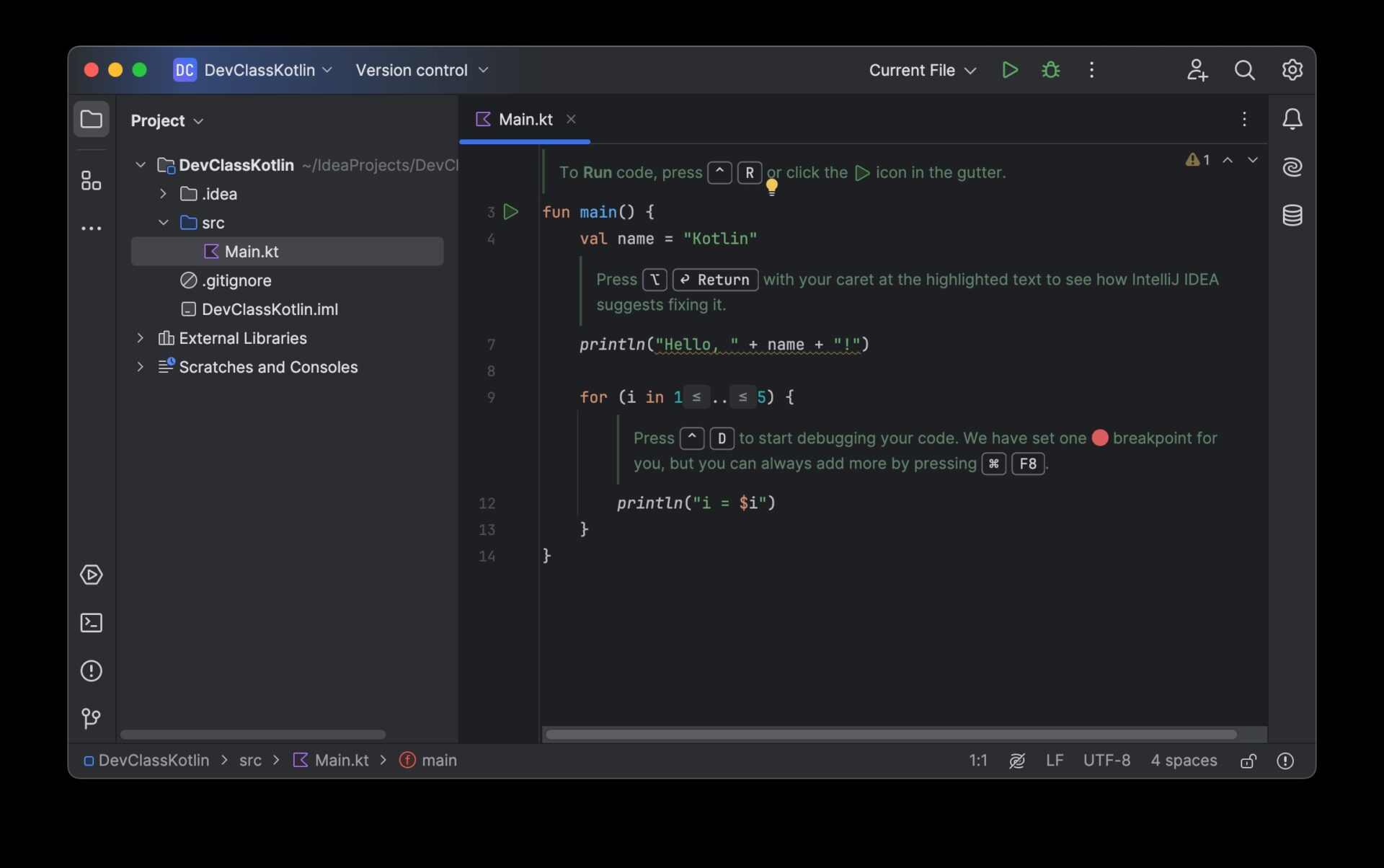This screenshot has width=1384, height=868.
Task: Invite collaborator via Code With Me icon
Action: pyautogui.click(x=1197, y=70)
